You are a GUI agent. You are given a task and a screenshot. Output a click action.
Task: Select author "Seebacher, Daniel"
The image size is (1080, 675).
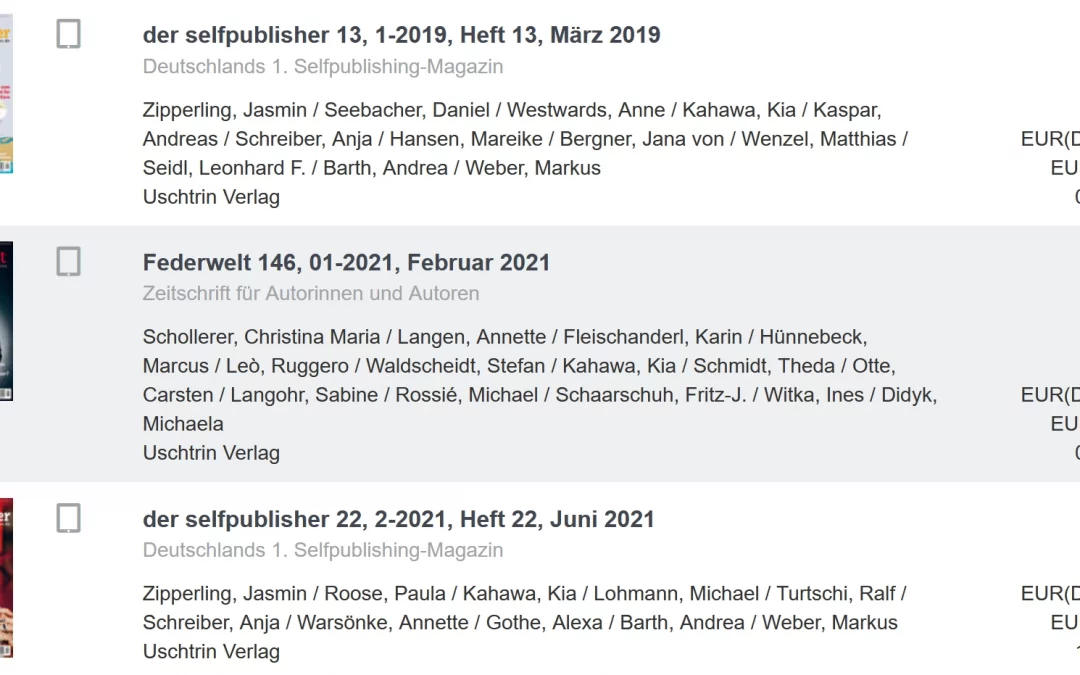(x=407, y=110)
